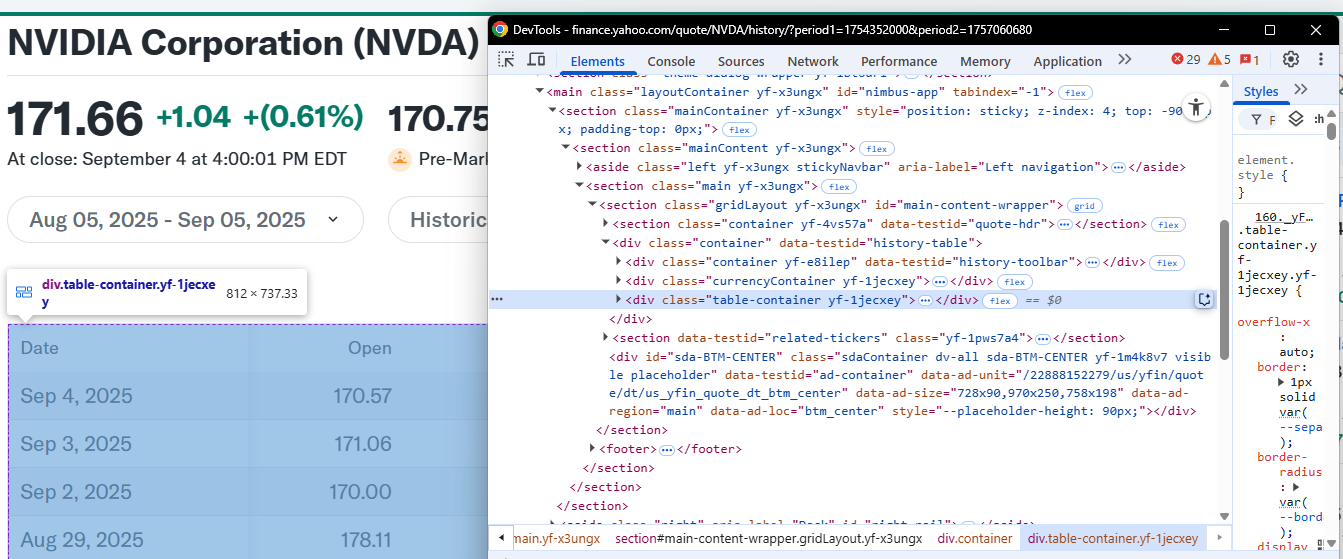Click flex badge on history-toolbar row
The height and width of the screenshot is (559, 1343).
click(x=1166, y=263)
